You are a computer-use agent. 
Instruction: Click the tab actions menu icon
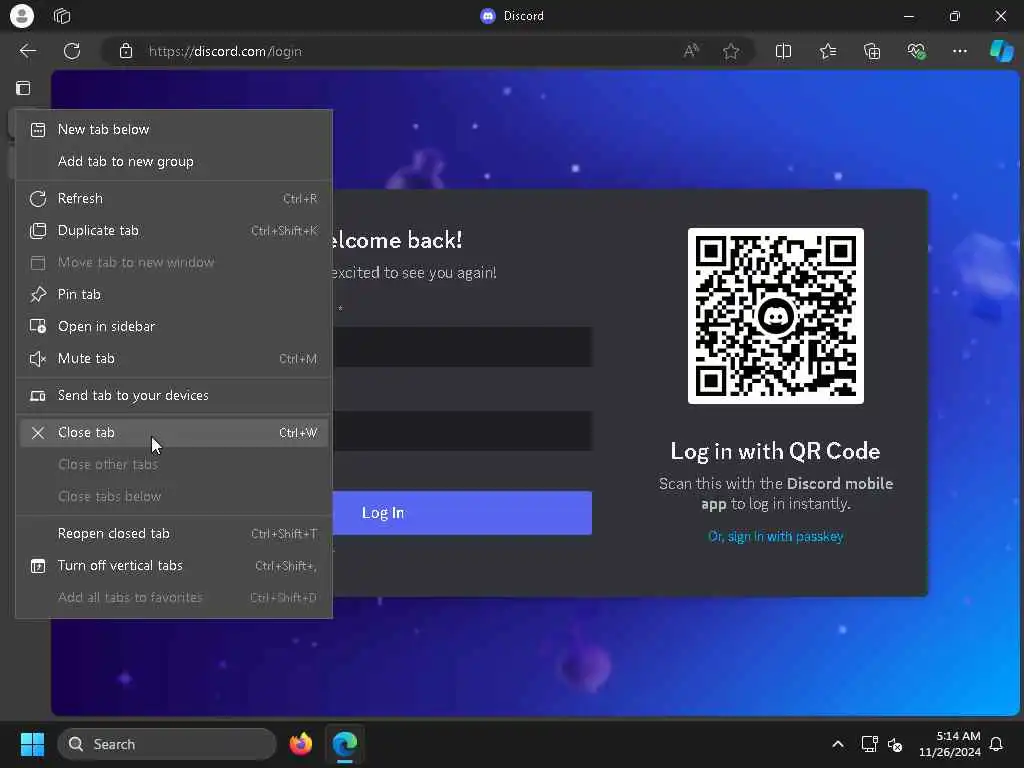pos(23,88)
